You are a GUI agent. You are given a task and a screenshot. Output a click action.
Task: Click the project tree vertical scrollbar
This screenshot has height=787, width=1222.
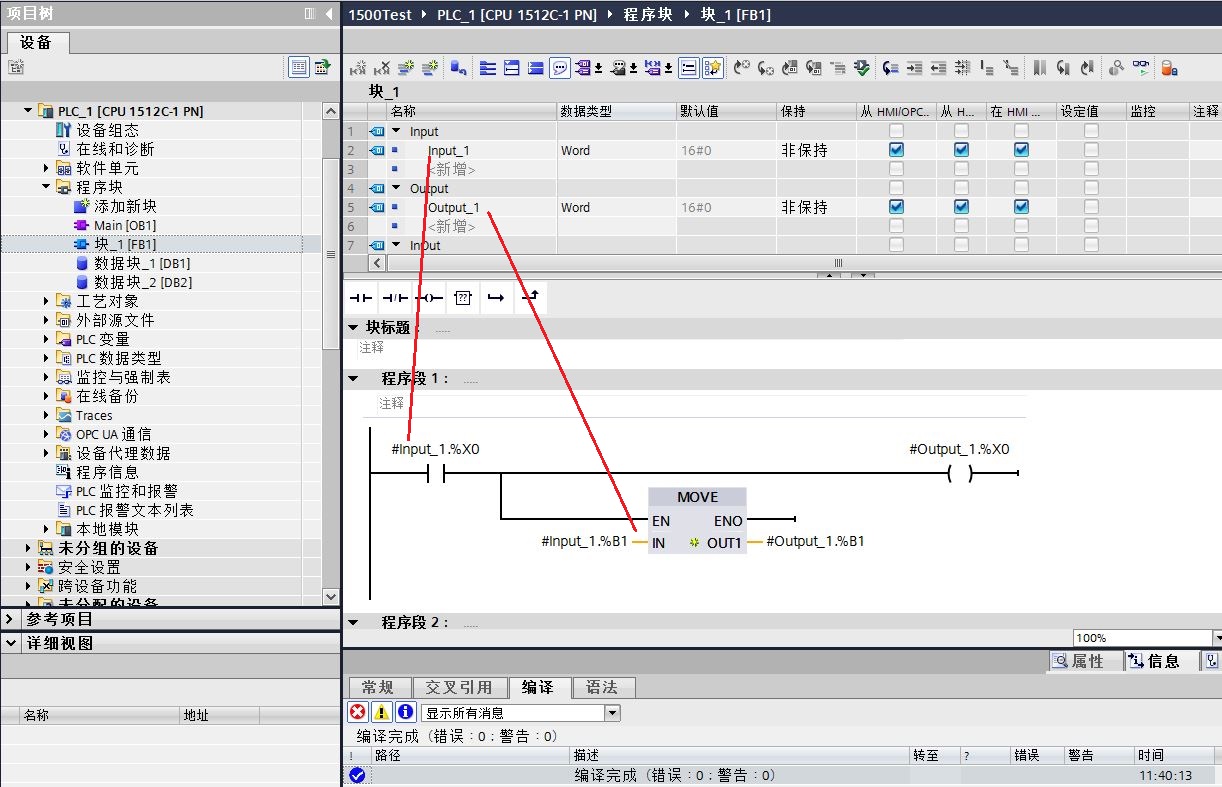coord(332,254)
